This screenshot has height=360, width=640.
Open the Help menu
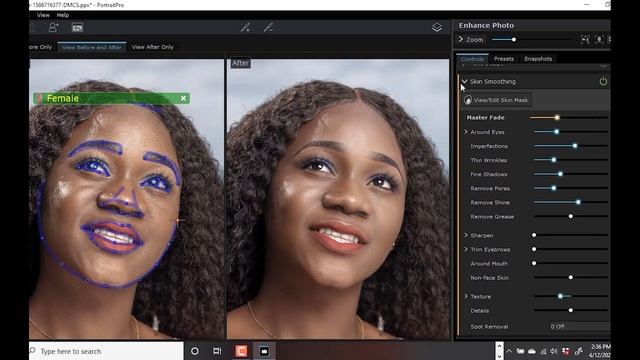point(62,15)
